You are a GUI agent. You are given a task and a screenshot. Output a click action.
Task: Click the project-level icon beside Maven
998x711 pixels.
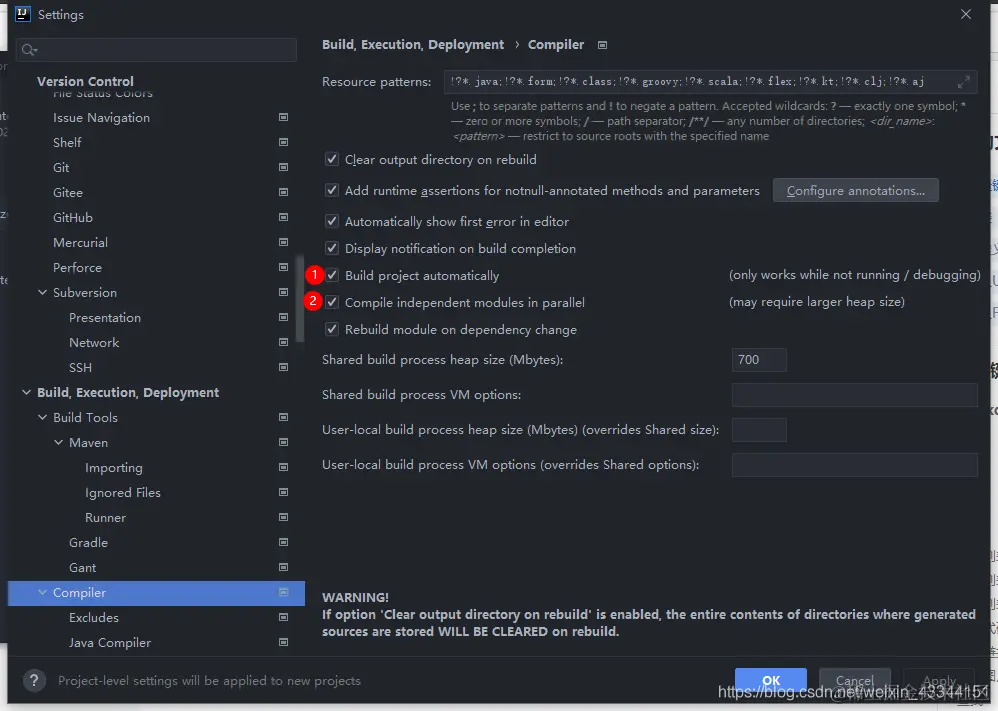[284, 442]
